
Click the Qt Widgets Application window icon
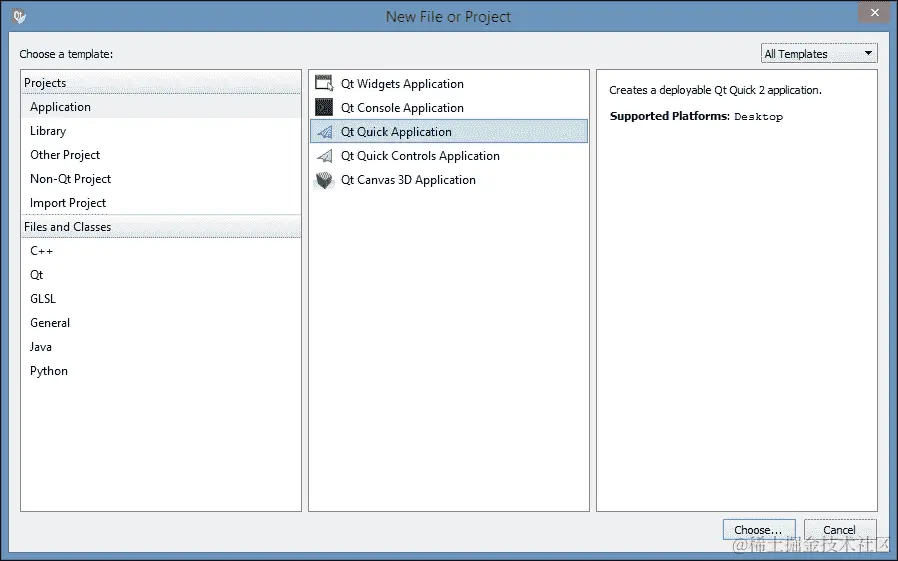pyautogui.click(x=324, y=84)
